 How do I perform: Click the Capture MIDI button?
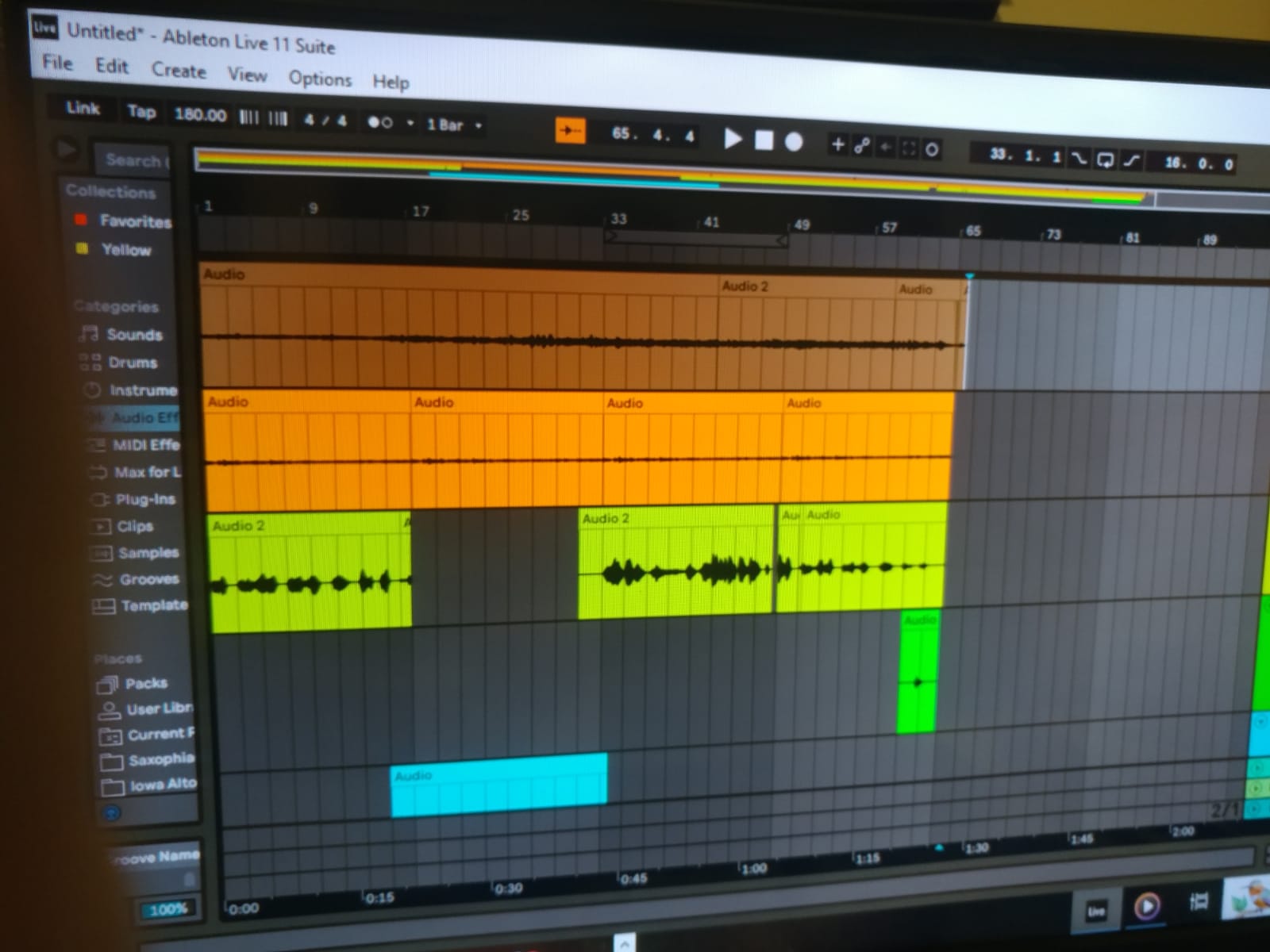click(x=909, y=148)
